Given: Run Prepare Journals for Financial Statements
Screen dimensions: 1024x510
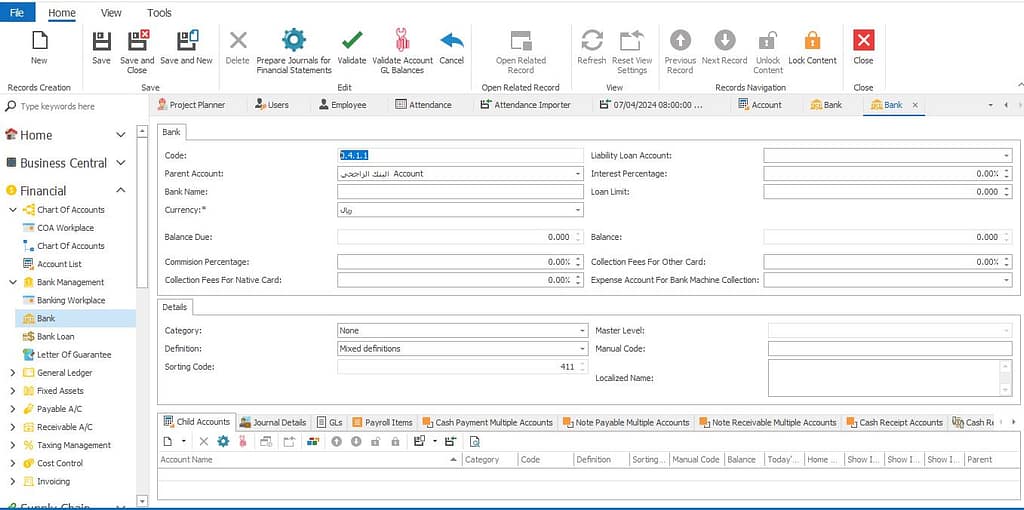Looking at the screenshot, I should coord(294,40).
